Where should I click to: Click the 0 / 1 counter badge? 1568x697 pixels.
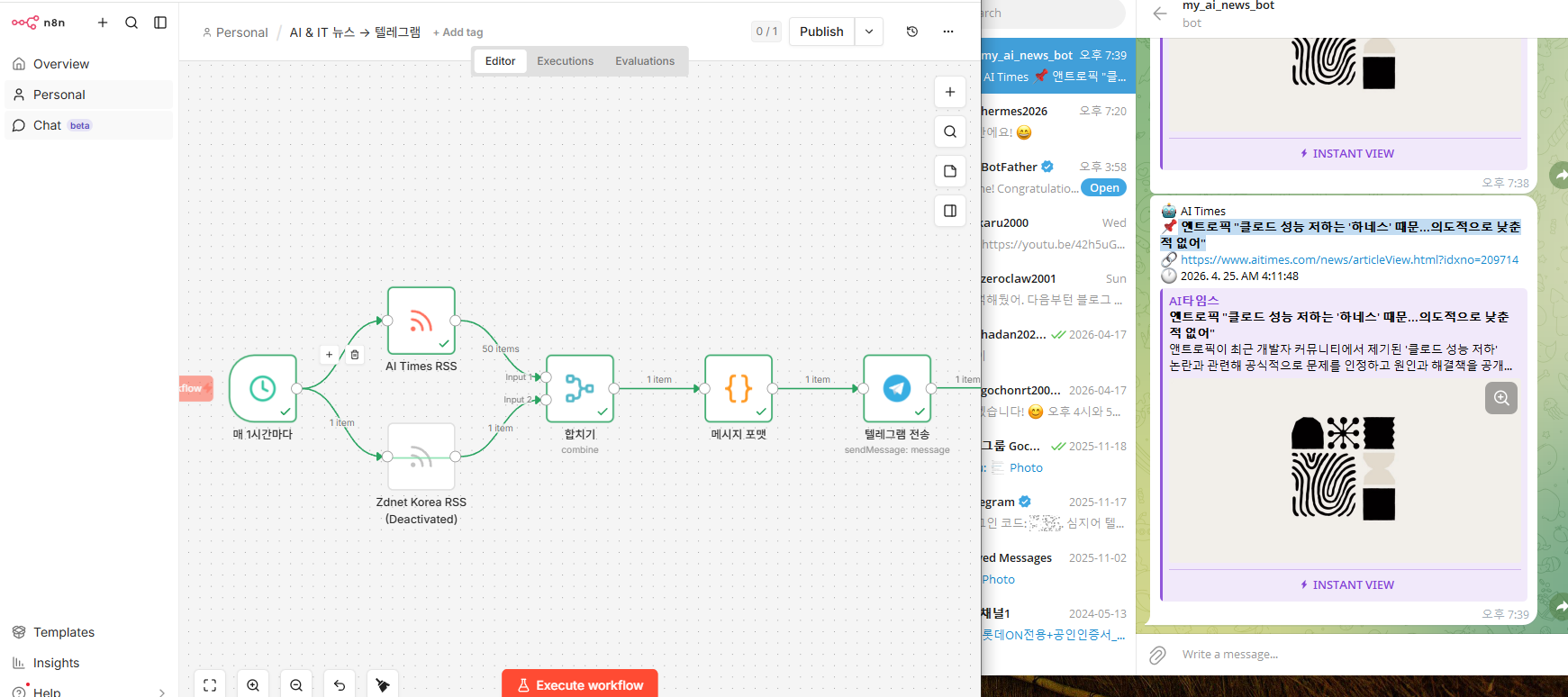766,32
